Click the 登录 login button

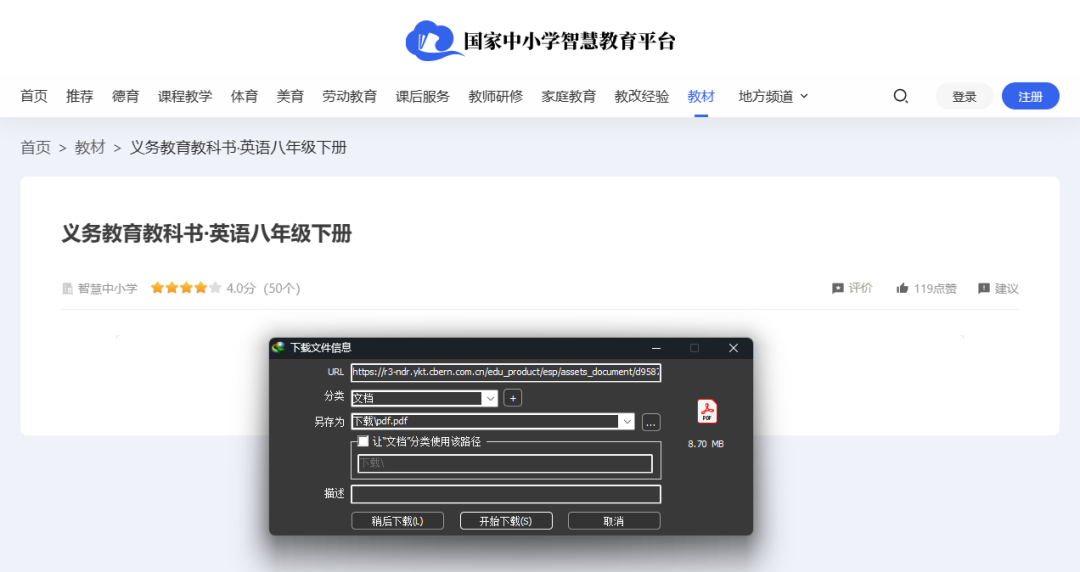coord(964,96)
